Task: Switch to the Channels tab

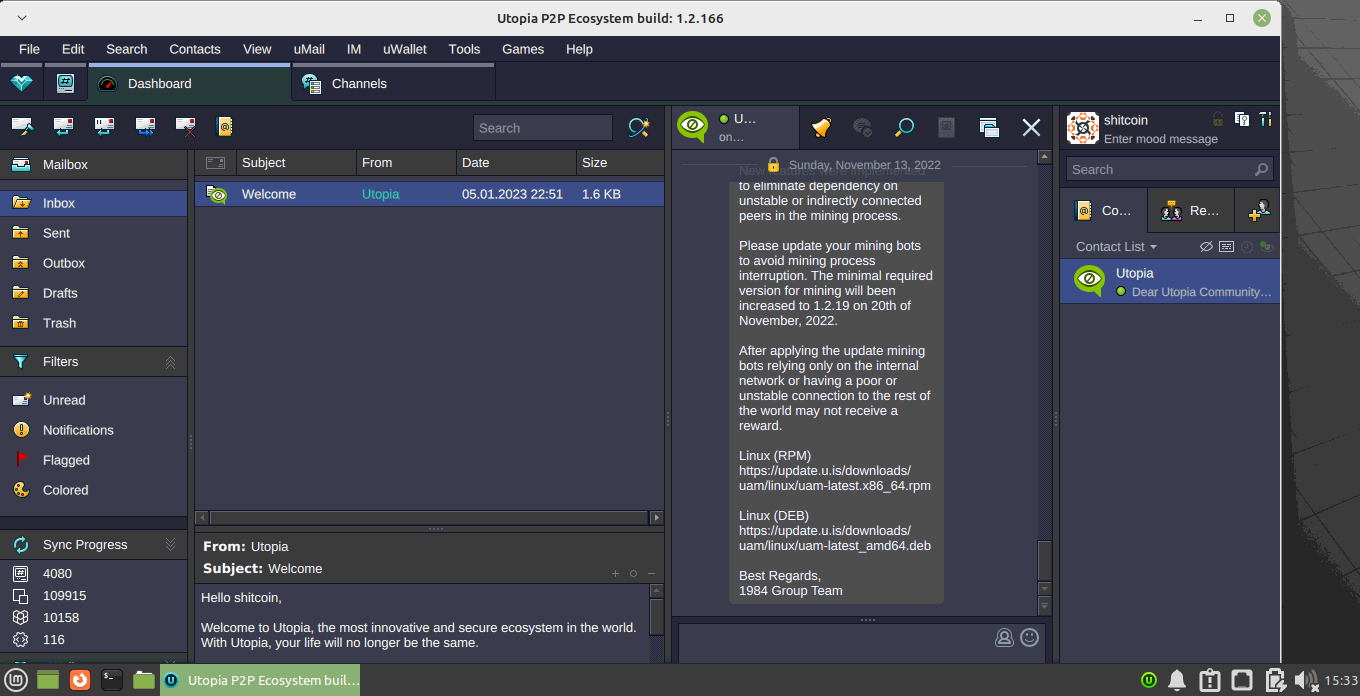Action: coord(358,84)
